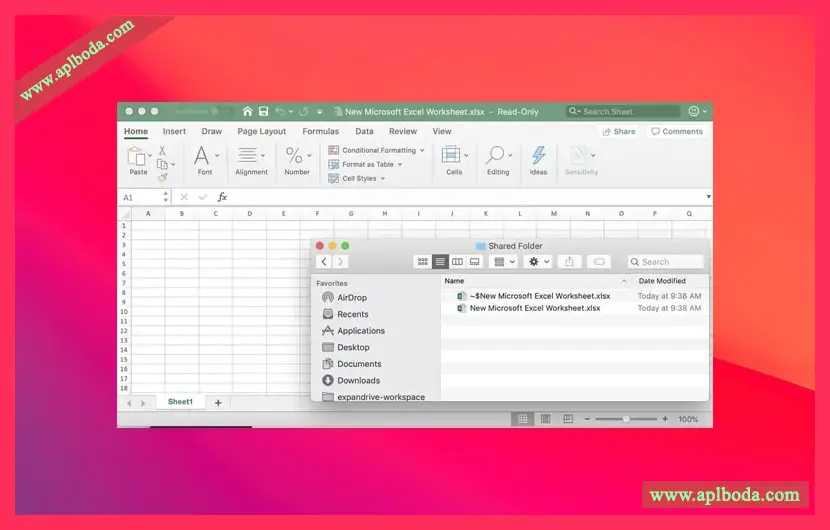Click the Format Painter brush icon
This screenshot has height=530, width=830.
[x=162, y=177]
